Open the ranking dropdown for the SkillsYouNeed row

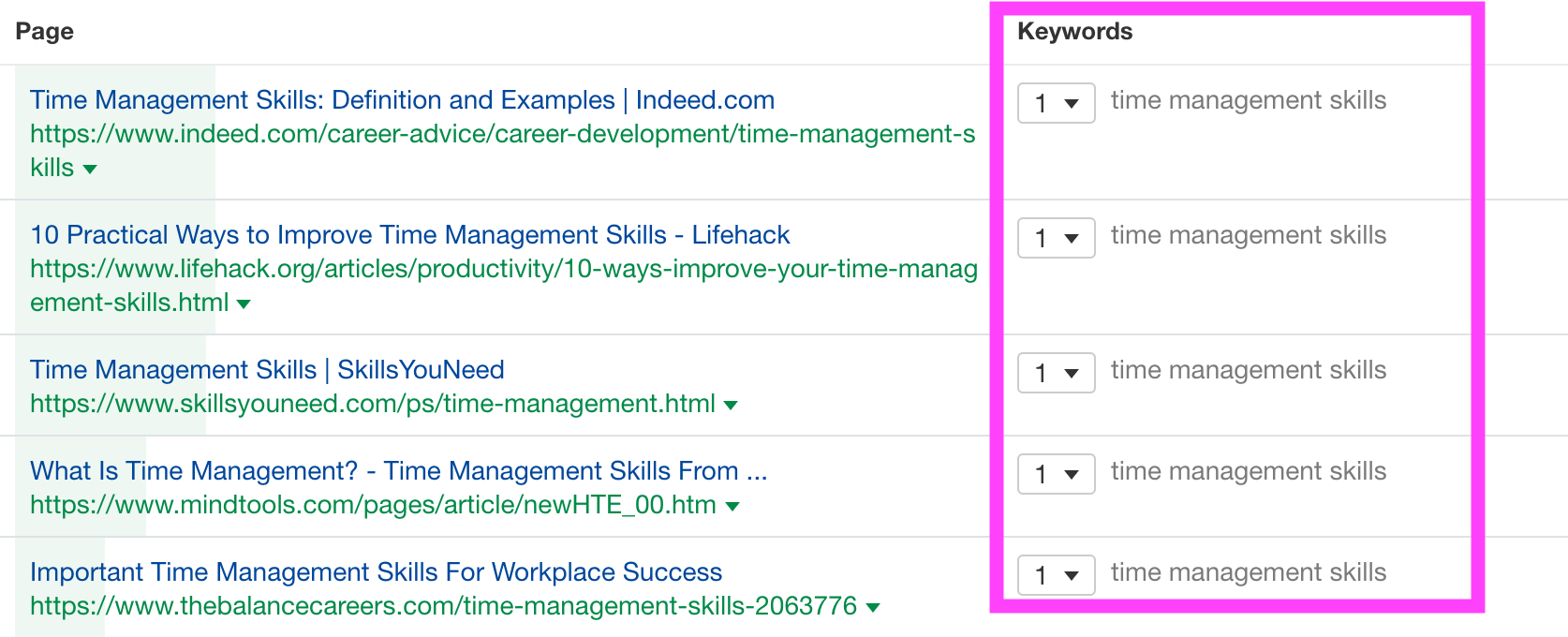[x=1056, y=372]
